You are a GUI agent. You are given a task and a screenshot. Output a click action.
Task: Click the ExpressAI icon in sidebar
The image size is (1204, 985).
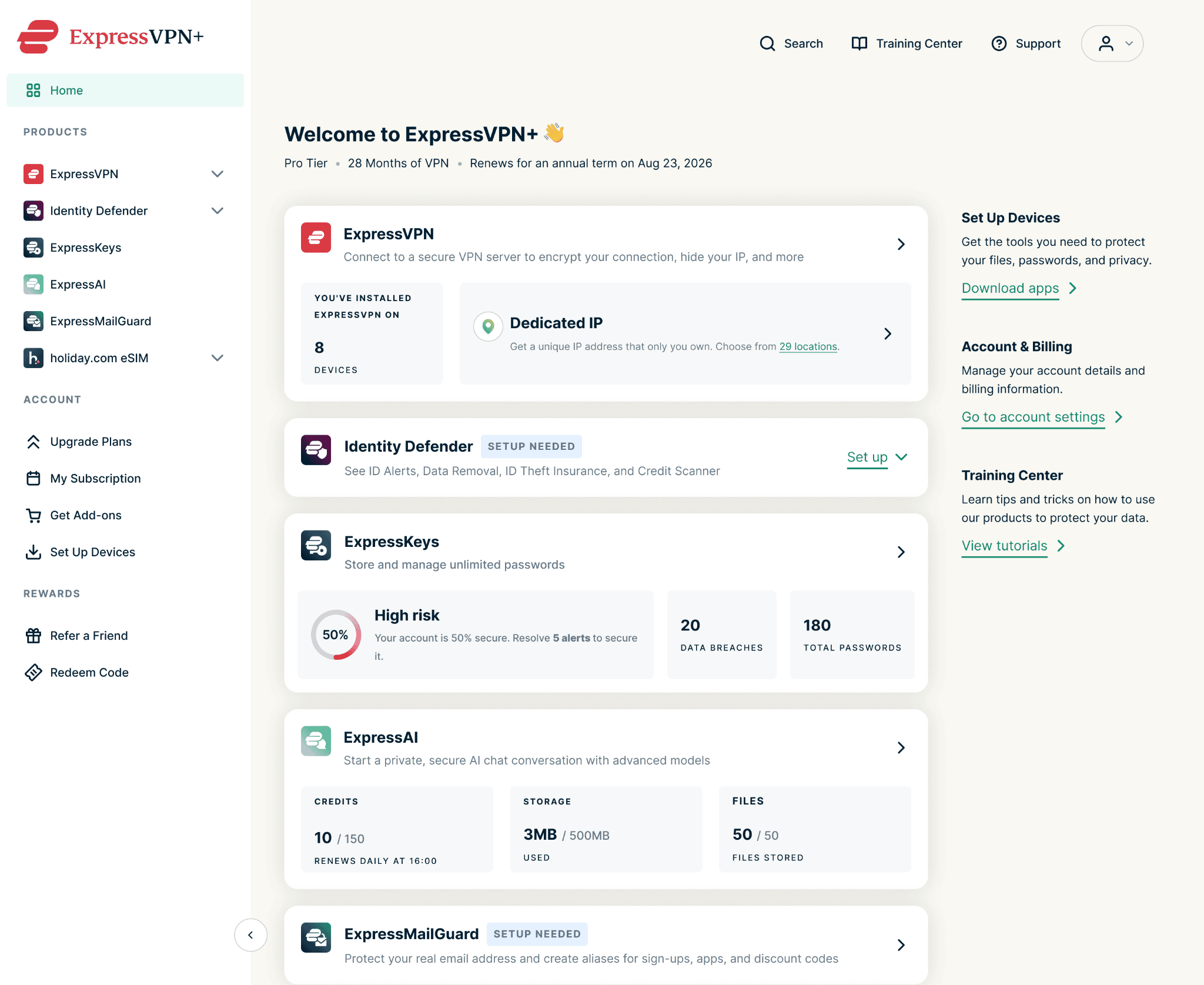[34, 284]
